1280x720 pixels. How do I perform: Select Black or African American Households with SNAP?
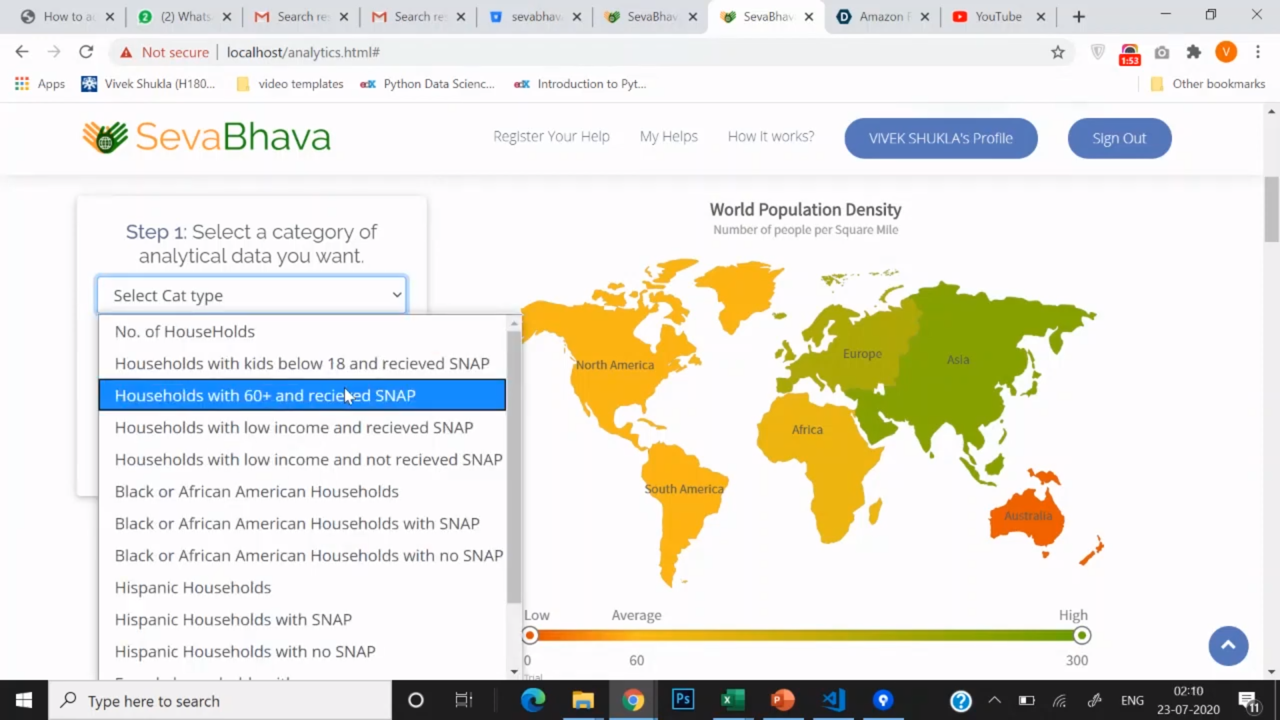click(302, 523)
